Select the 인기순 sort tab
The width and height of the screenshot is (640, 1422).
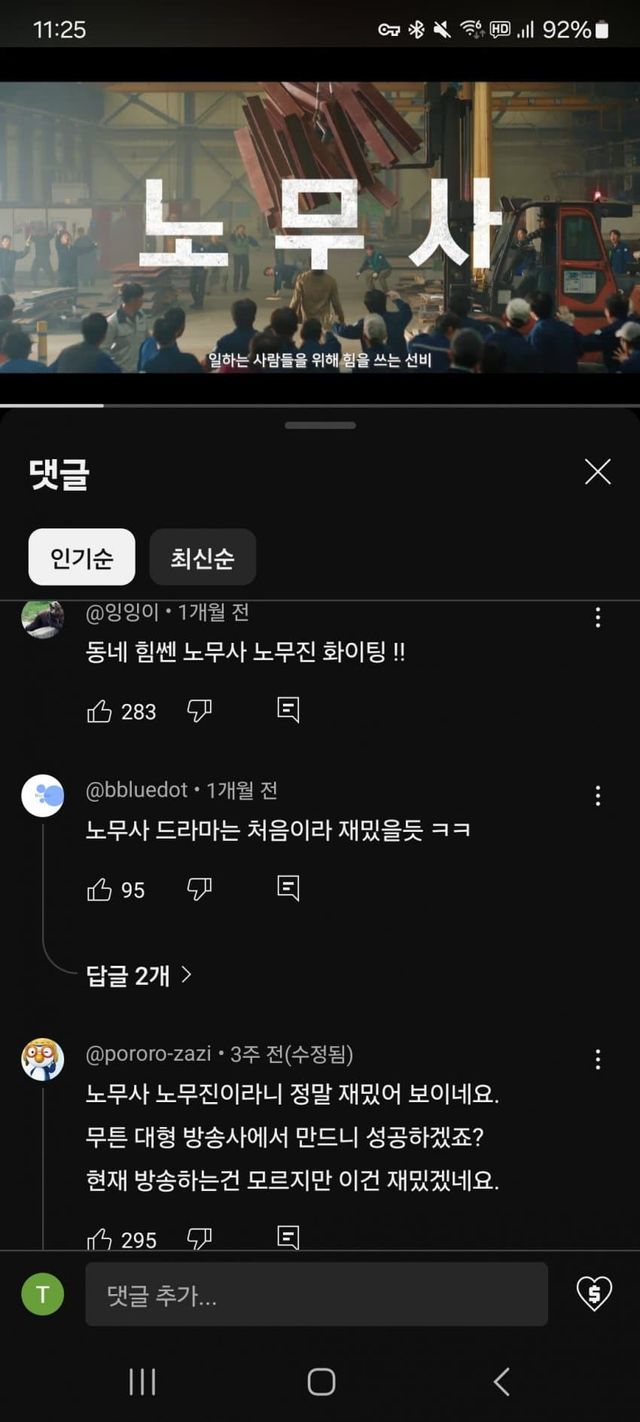click(81, 557)
